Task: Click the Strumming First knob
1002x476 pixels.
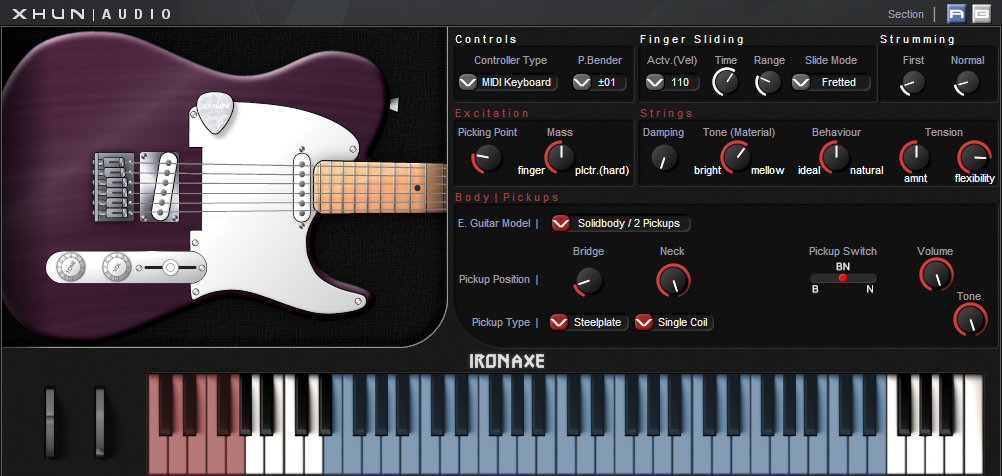Action: pyautogui.click(x=913, y=82)
